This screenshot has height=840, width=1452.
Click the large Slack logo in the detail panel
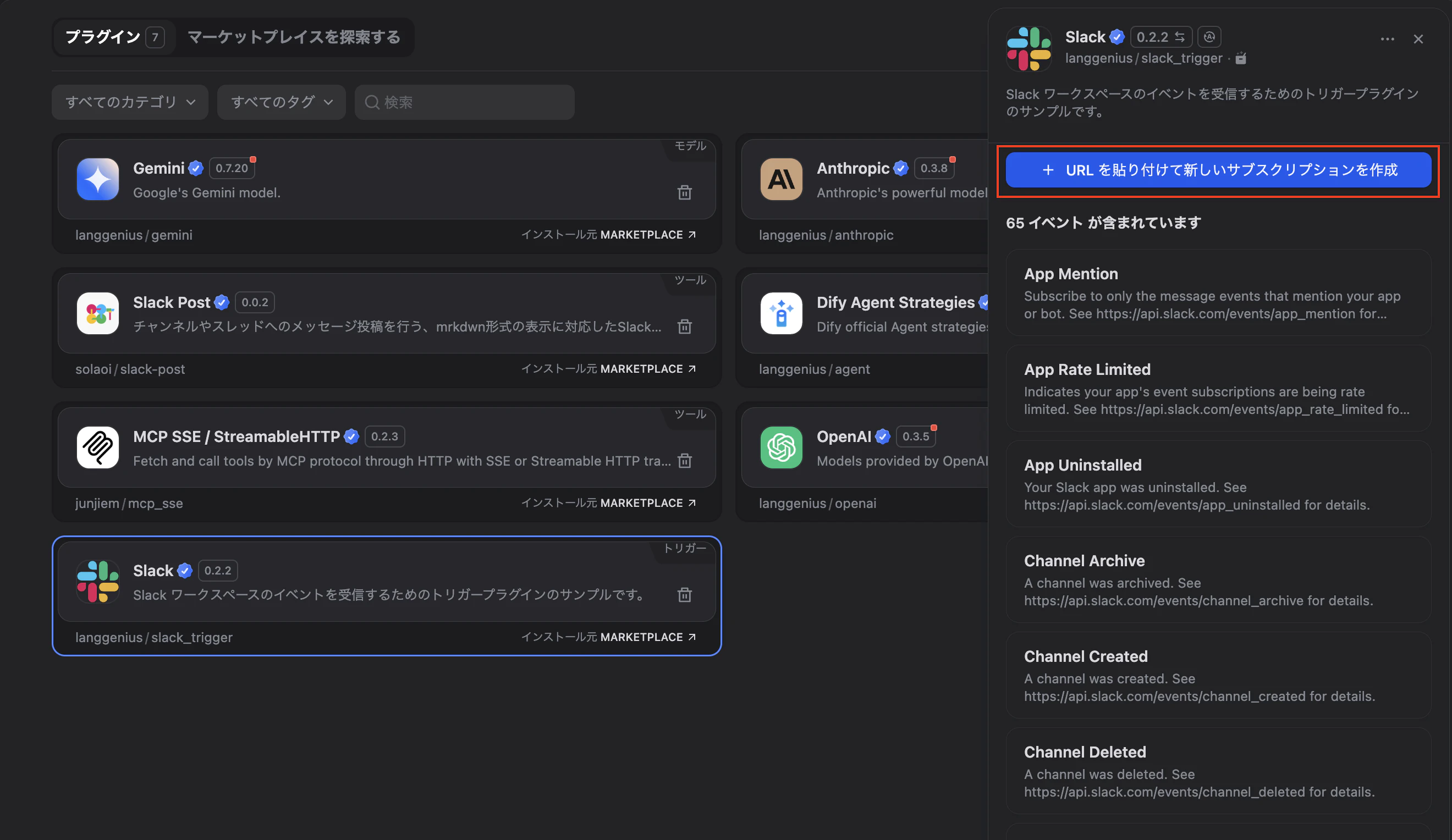click(x=1029, y=48)
